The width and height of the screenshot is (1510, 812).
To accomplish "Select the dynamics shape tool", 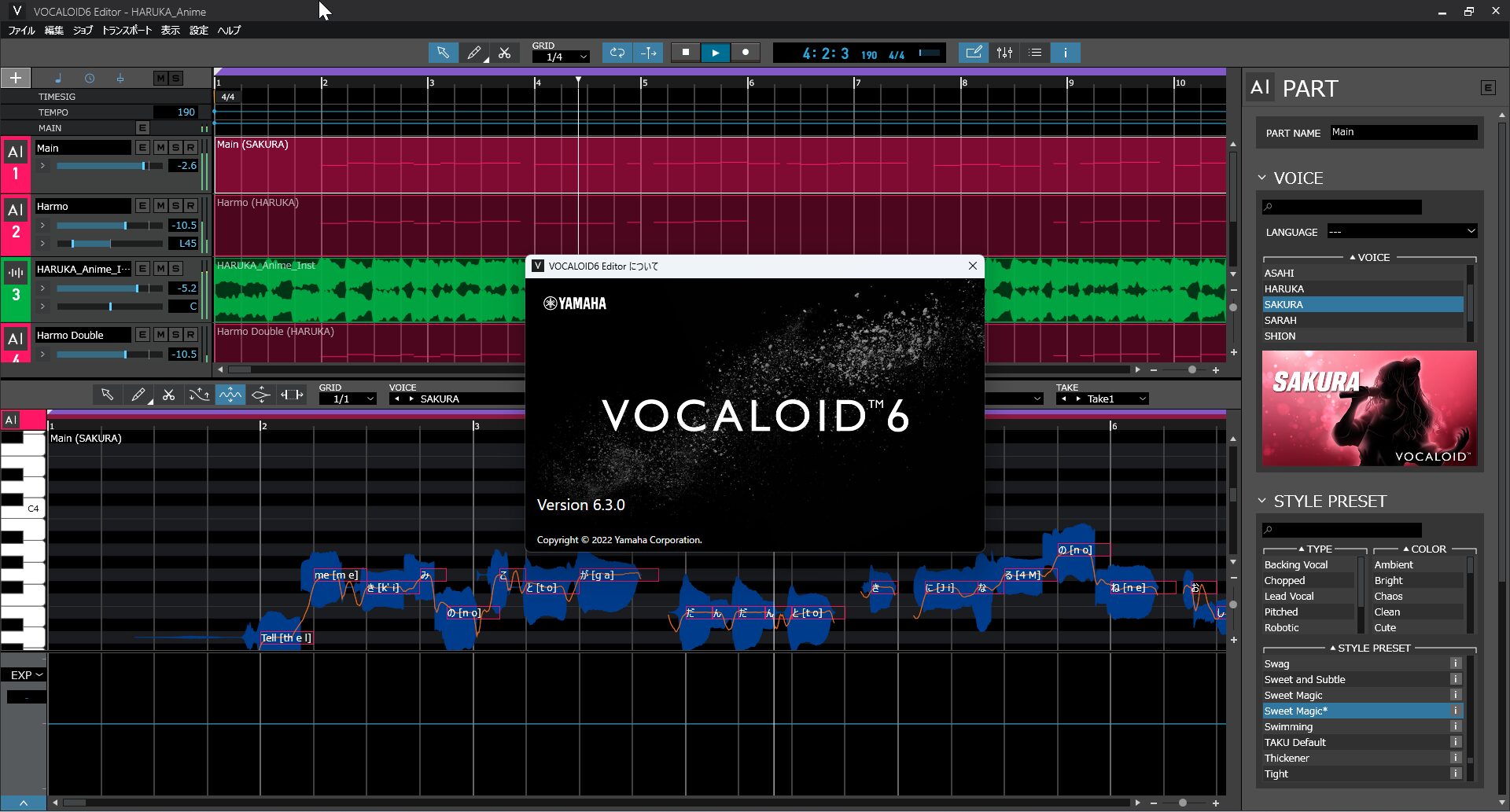I will tap(261, 395).
